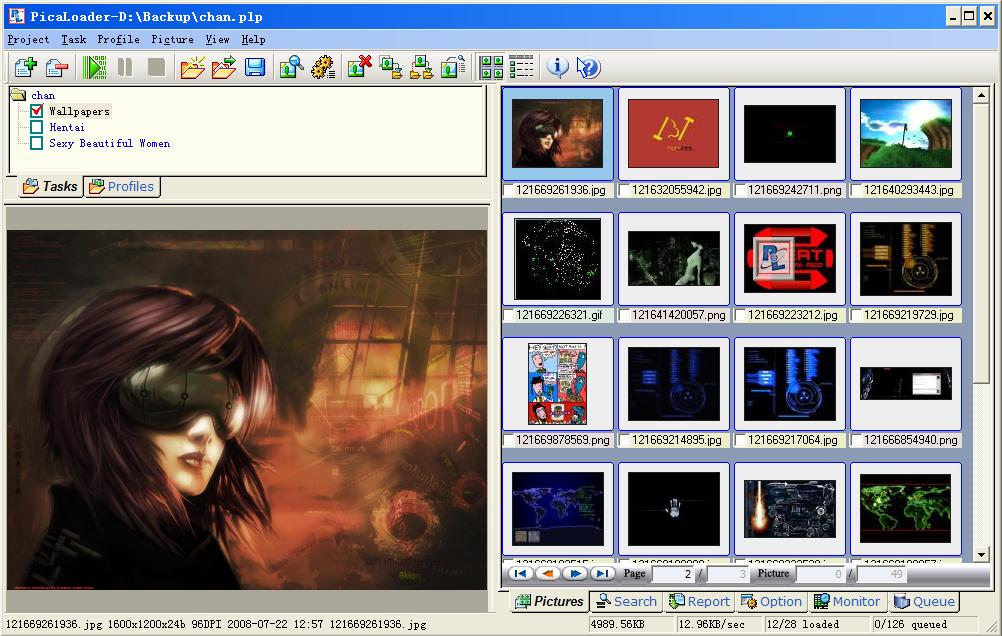Switch to the Profiles tab
This screenshot has height=636, width=1002.
click(x=122, y=187)
